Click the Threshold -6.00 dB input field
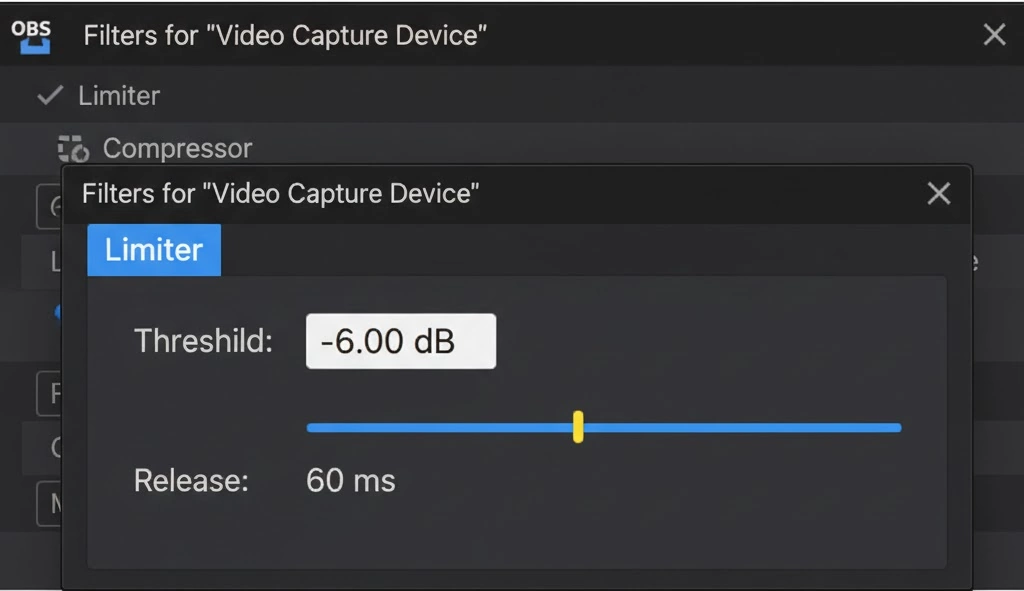The height and width of the screenshot is (591, 1024). (400, 341)
